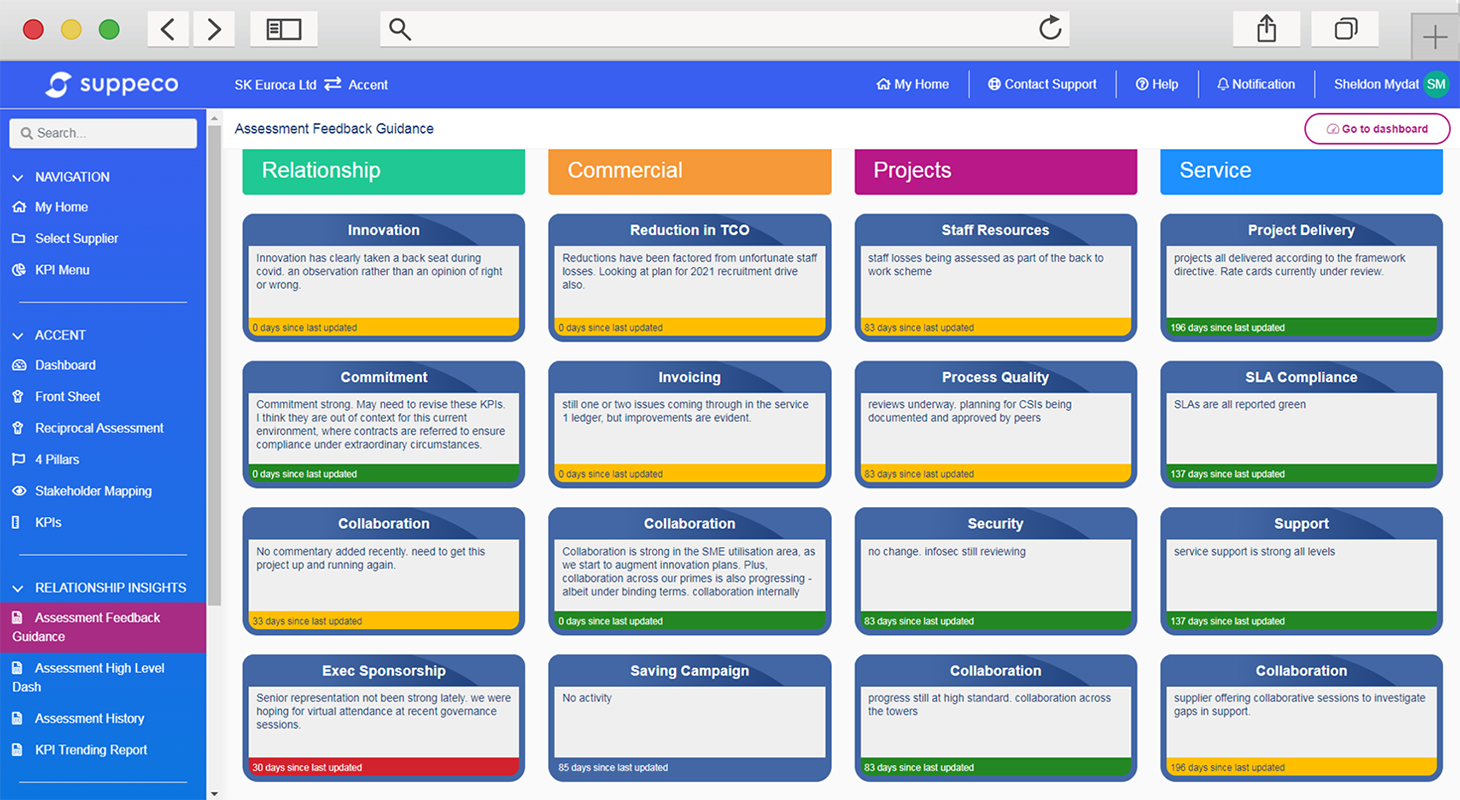Click the Dashboard palette icon

coord(18,365)
